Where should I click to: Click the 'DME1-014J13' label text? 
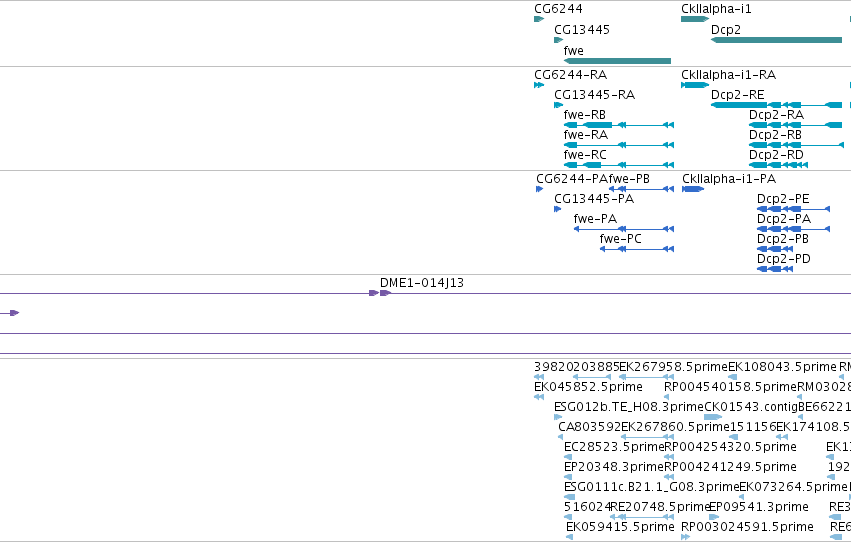point(422,283)
